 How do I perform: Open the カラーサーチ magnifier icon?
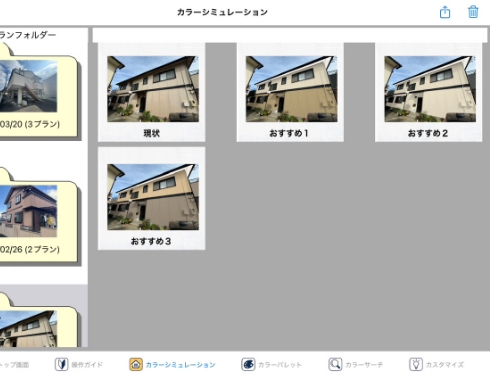(x=335, y=364)
